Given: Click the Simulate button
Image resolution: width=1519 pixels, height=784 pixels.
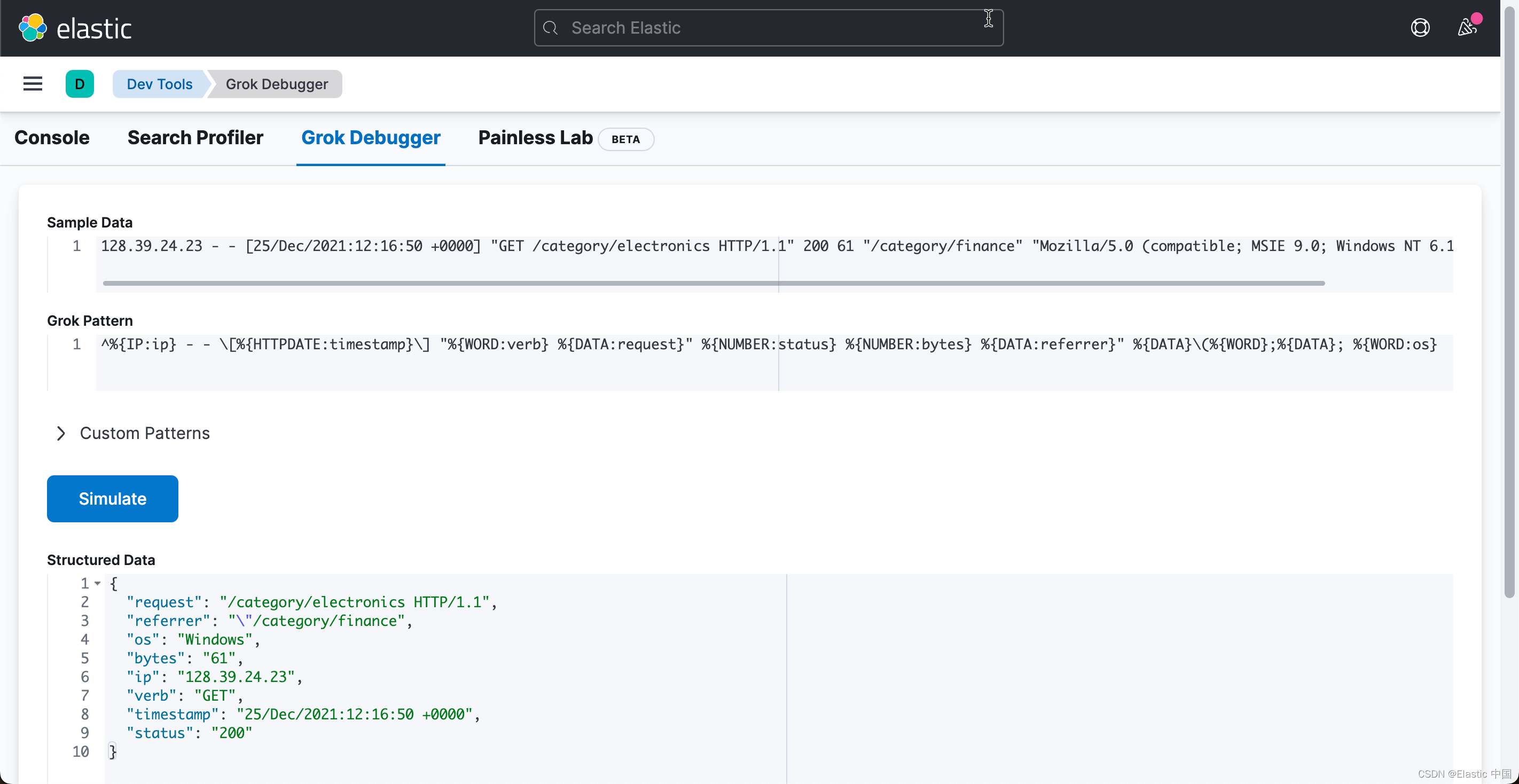Looking at the screenshot, I should click(112, 498).
